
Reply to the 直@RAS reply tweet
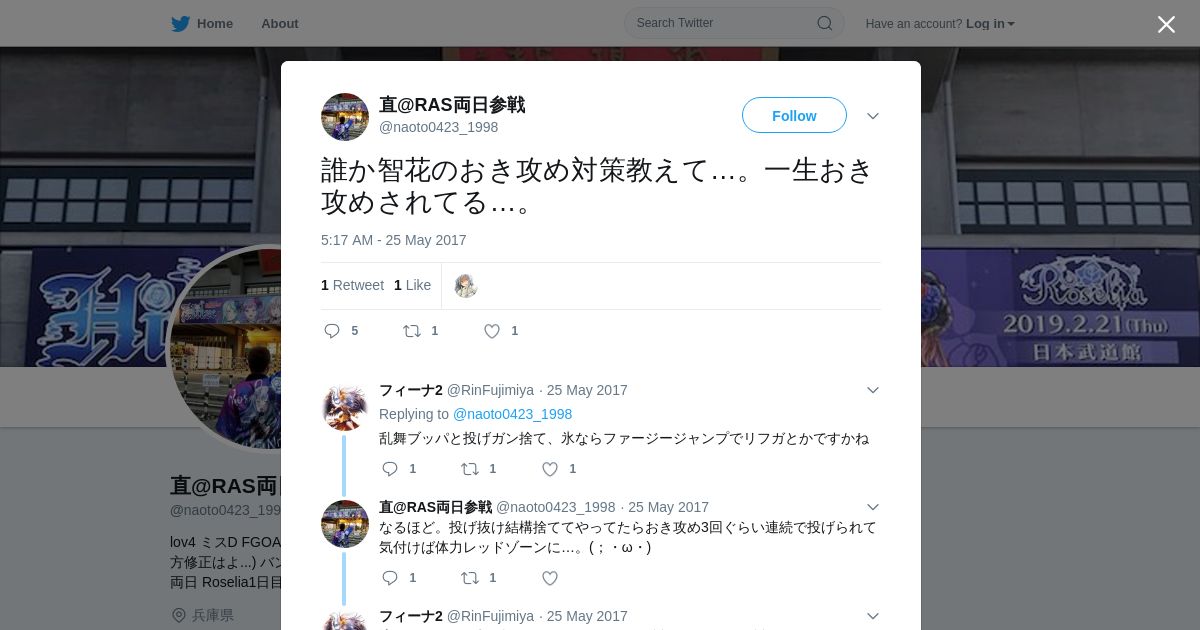click(x=390, y=578)
